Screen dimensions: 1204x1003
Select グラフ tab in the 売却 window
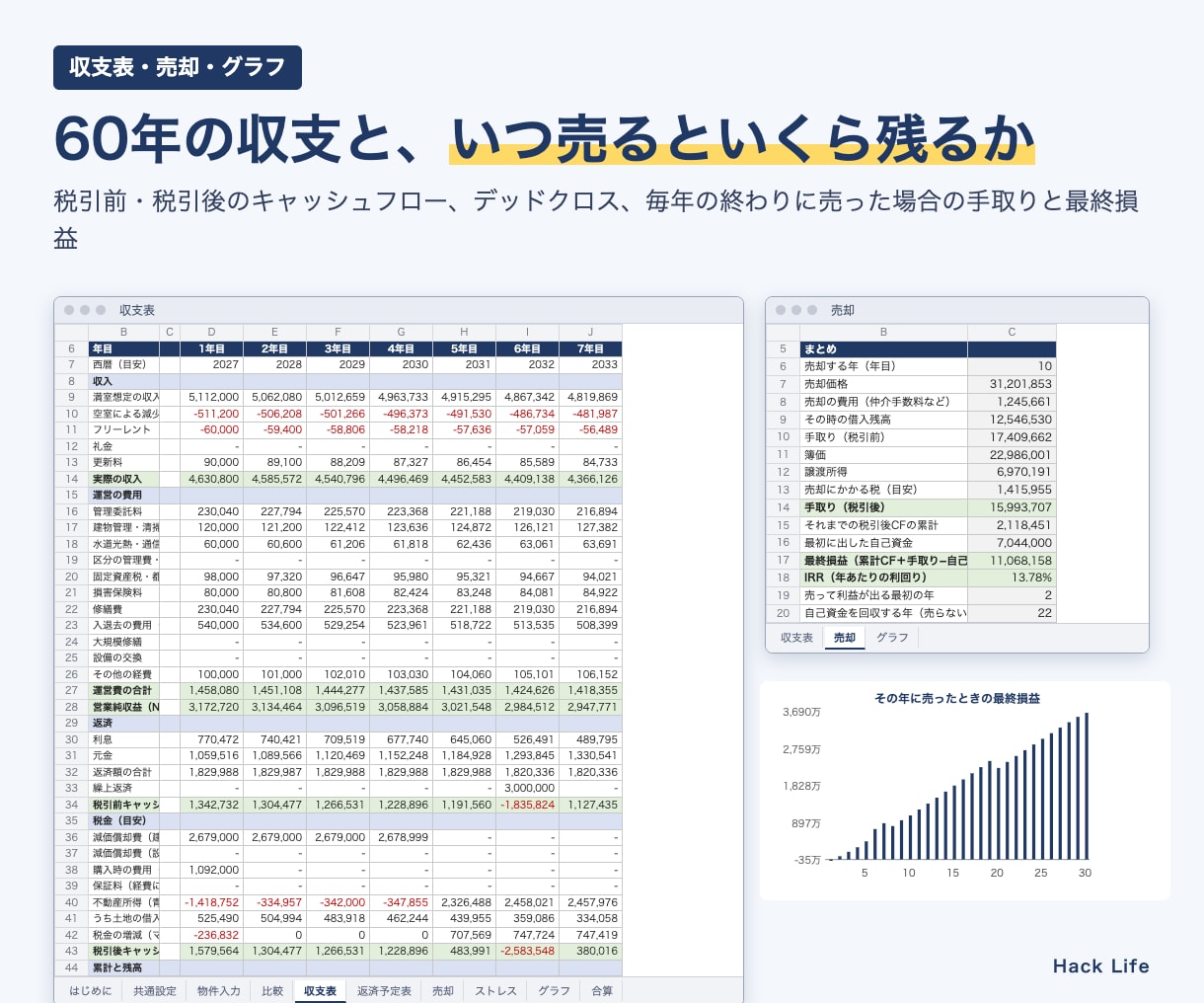point(892,638)
